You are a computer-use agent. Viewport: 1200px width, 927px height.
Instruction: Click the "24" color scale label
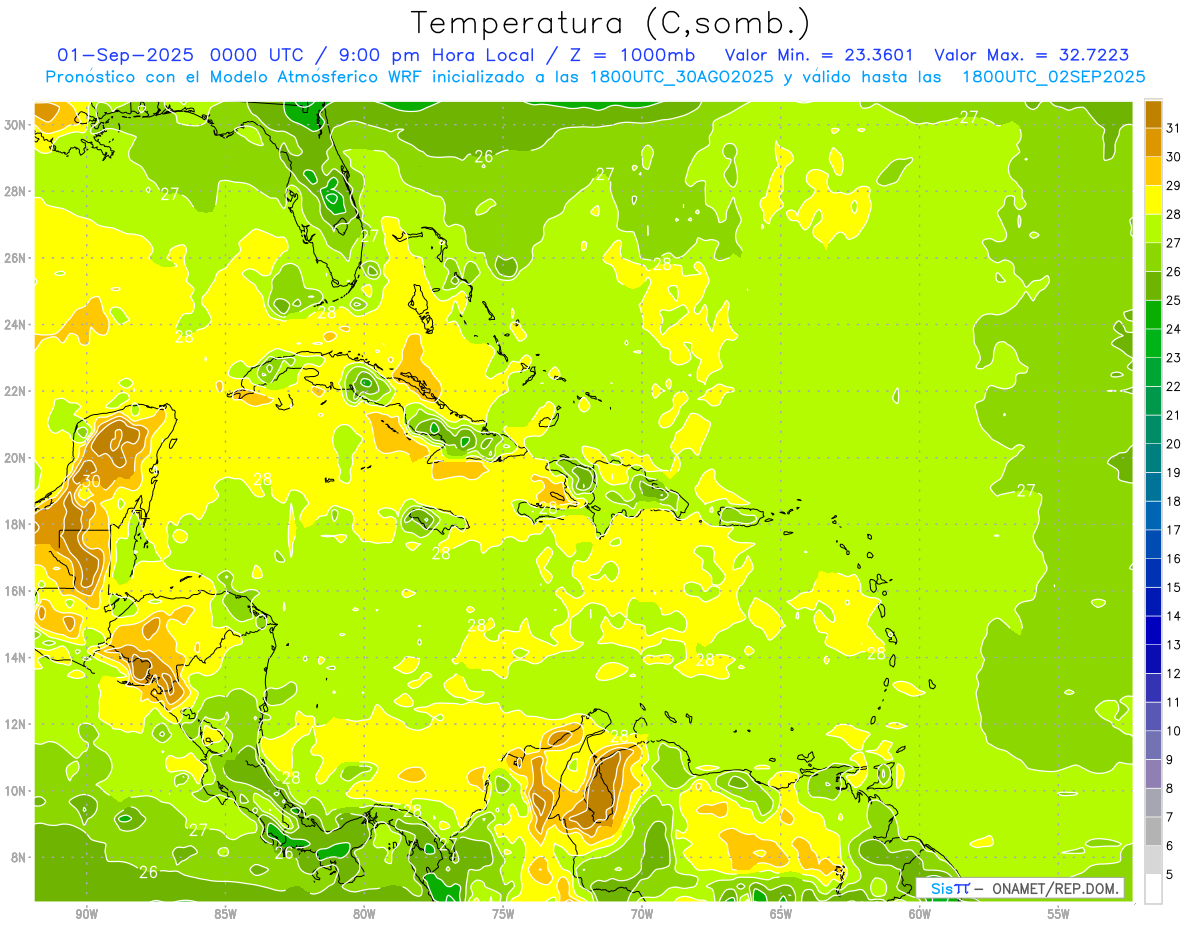(1174, 329)
